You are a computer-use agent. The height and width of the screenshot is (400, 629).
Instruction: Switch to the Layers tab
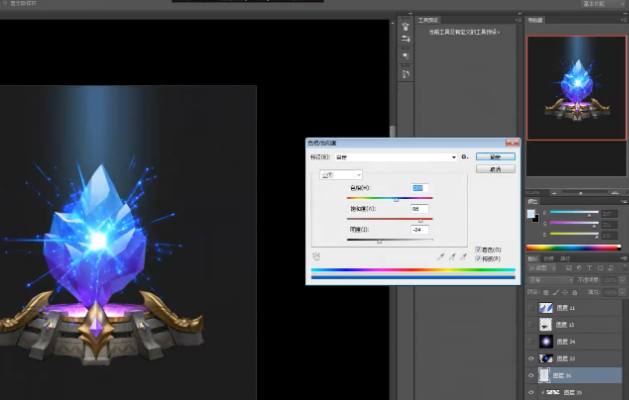[x=533, y=258]
